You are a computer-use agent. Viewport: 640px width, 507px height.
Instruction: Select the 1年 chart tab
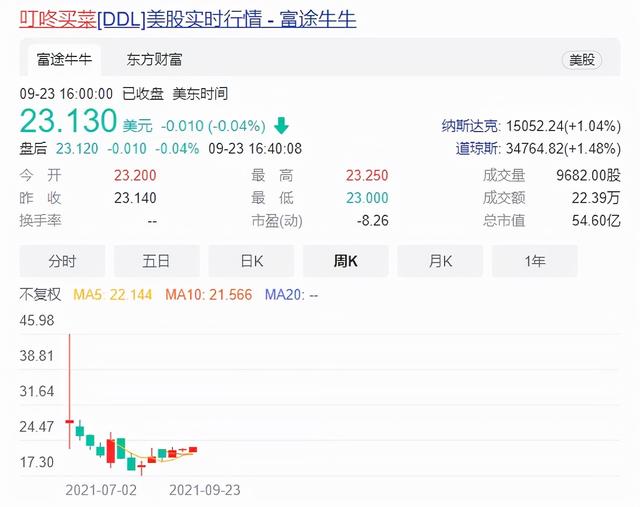tap(535, 261)
